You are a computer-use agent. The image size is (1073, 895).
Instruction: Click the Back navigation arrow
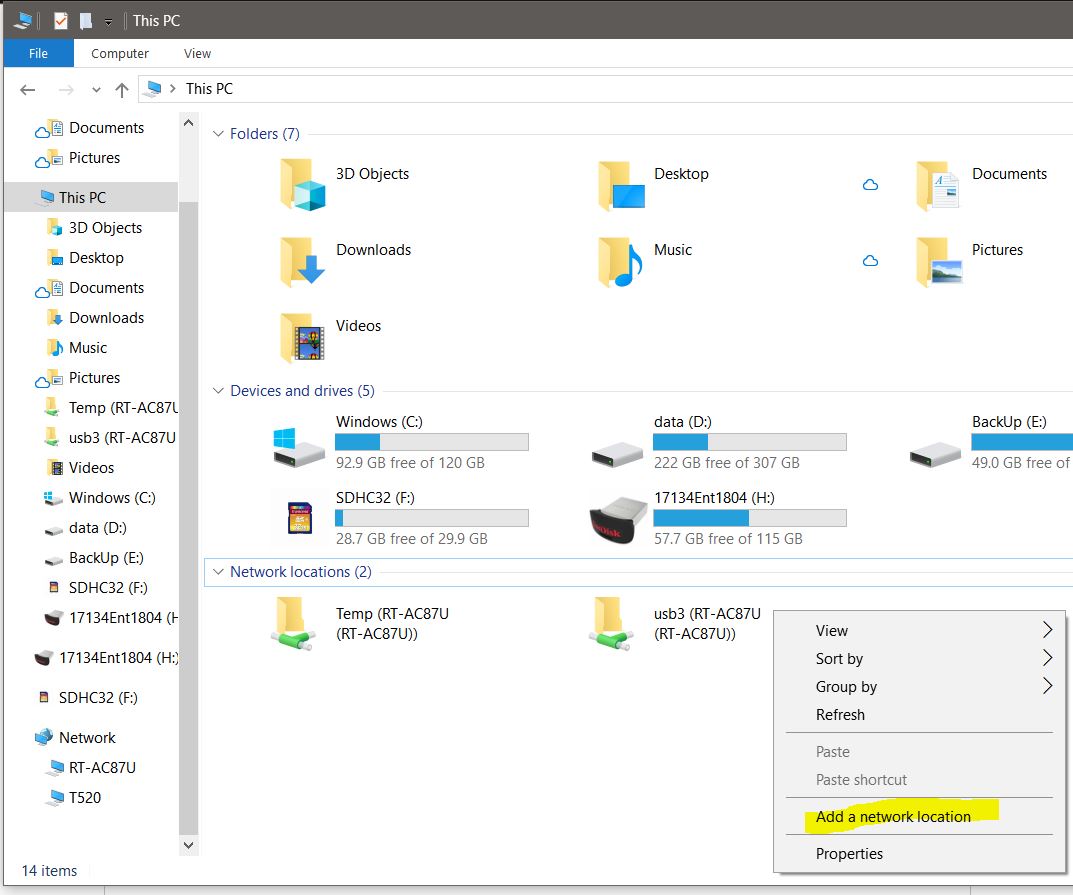[x=27, y=90]
